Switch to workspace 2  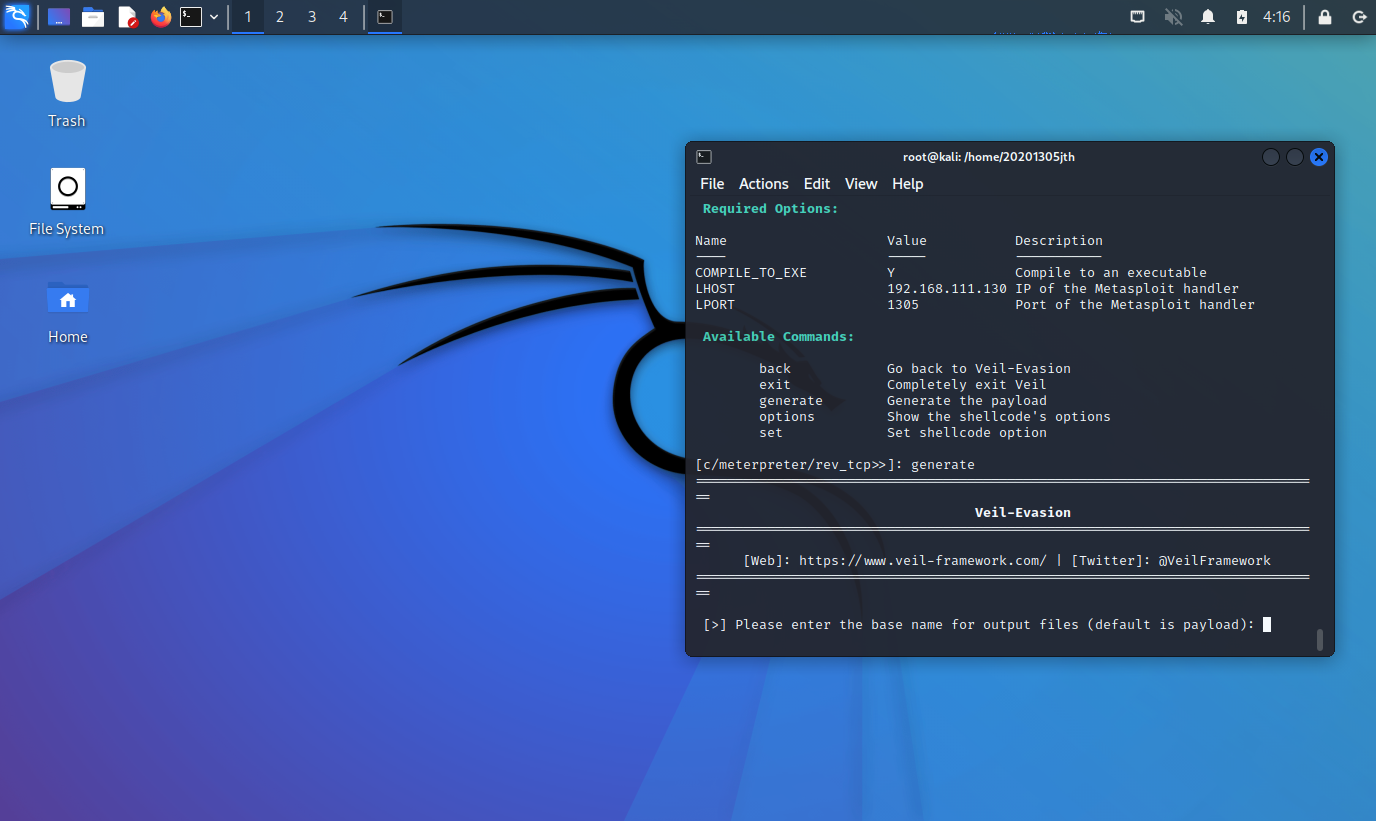(x=280, y=17)
